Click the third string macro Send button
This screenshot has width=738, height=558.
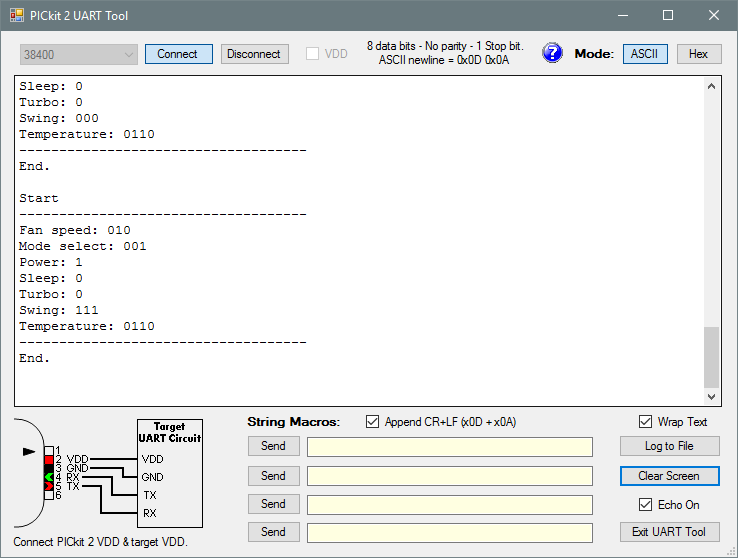pos(273,504)
